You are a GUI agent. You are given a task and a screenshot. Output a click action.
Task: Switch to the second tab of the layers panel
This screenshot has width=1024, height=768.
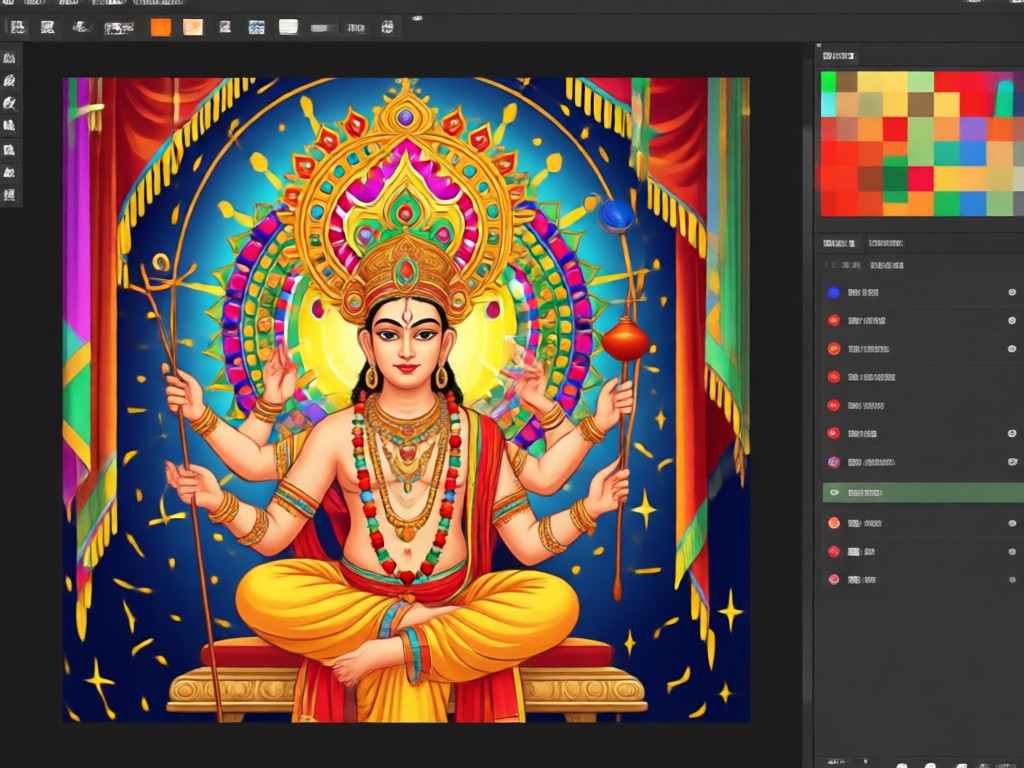[886, 243]
